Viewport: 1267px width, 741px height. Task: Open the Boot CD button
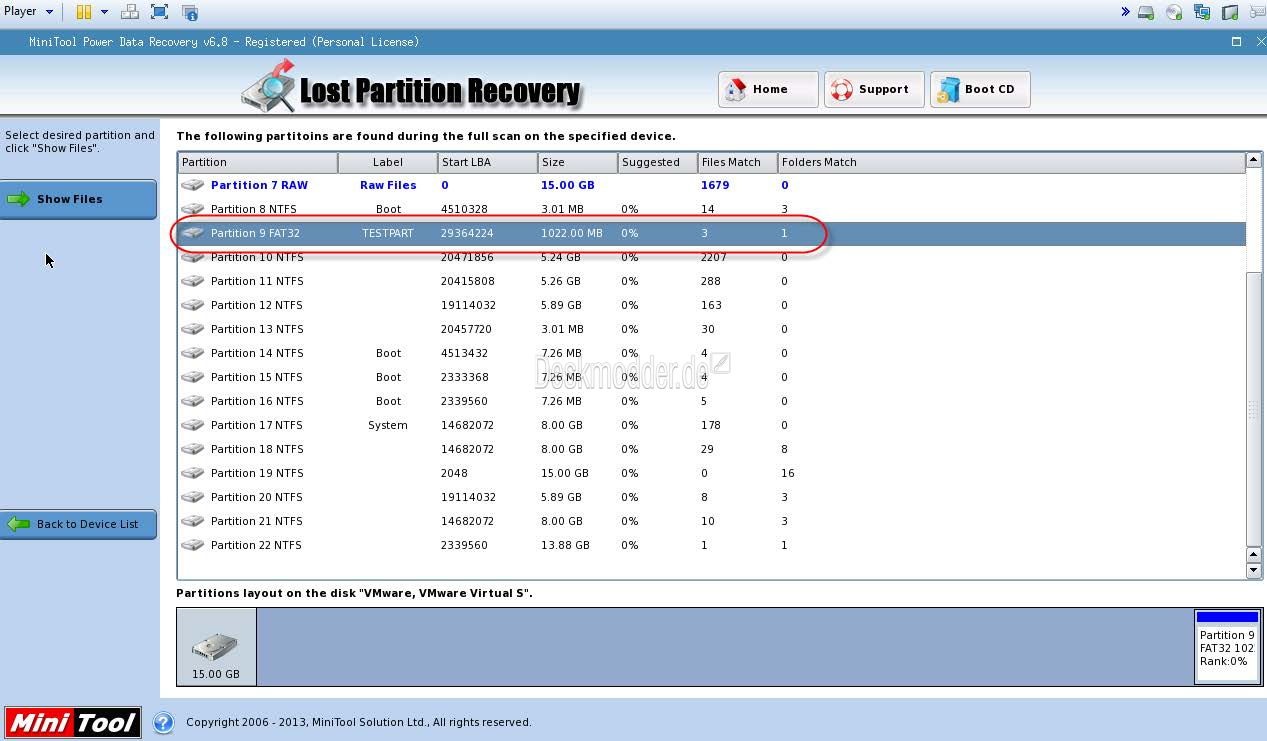coord(980,89)
